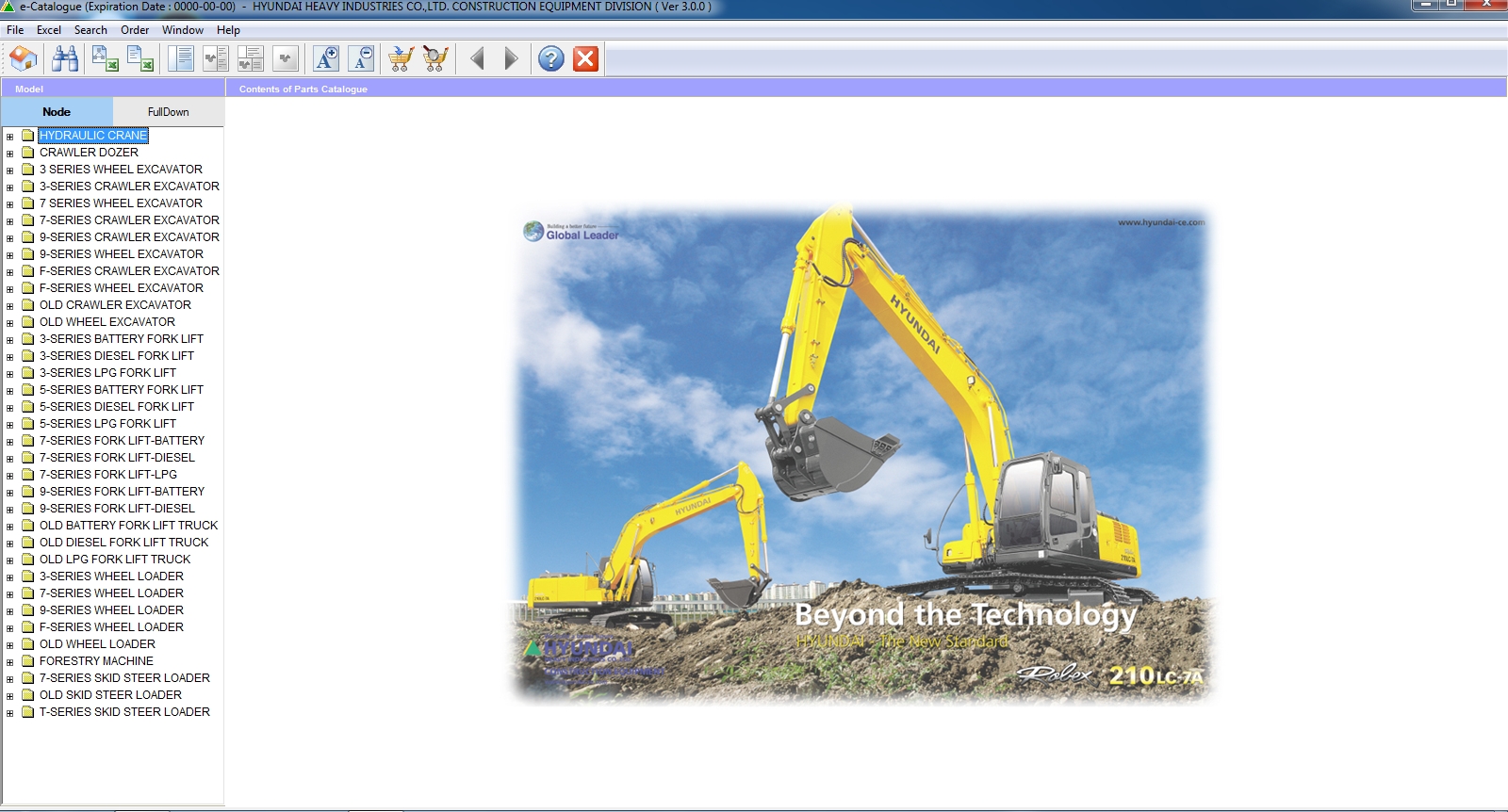The image size is (1508, 812).
Task: Expand the F-SERIES CRAWLER EXCAVATOR node
Action: [9, 272]
